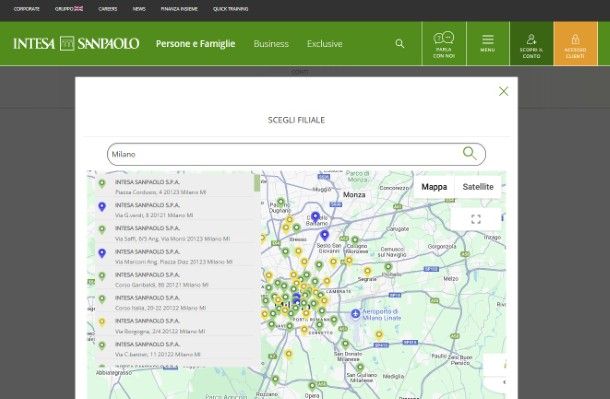
Task: Click blue map pin near Sesto San Giovanni
Action: pyautogui.click(x=324, y=235)
